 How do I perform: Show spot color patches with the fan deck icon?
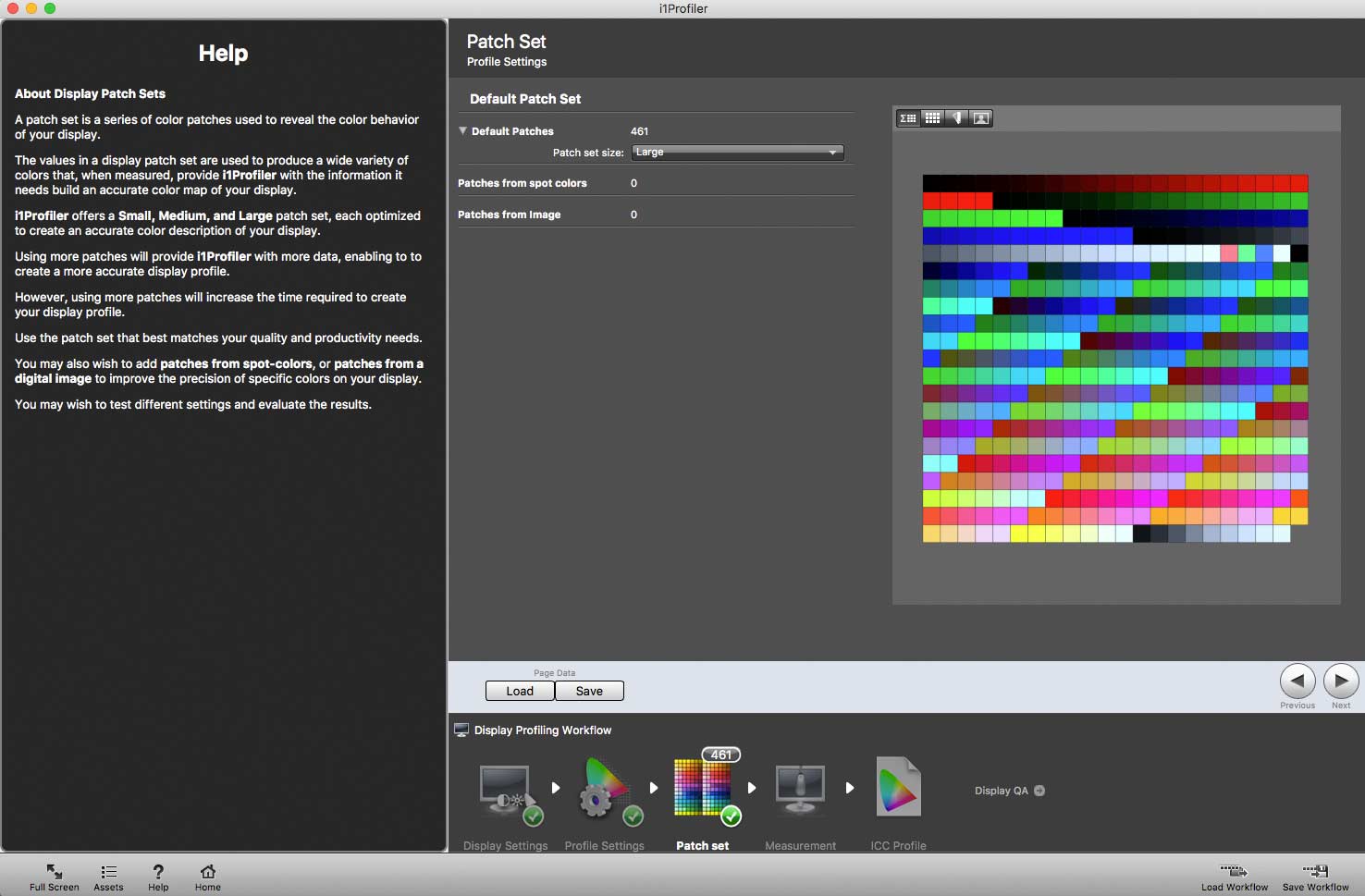pyautogui.click(x=957, y=118)
